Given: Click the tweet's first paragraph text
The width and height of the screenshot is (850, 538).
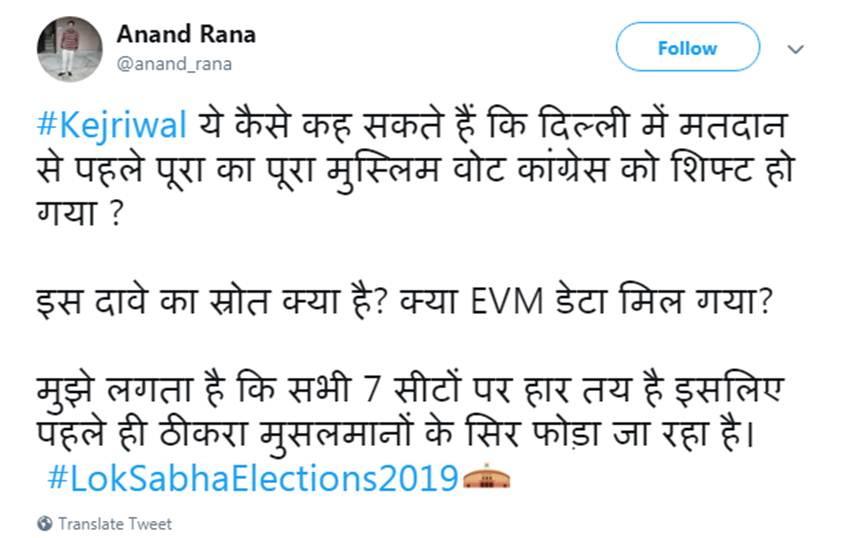Looking at the screenshot, I should (x=400, y=166).
